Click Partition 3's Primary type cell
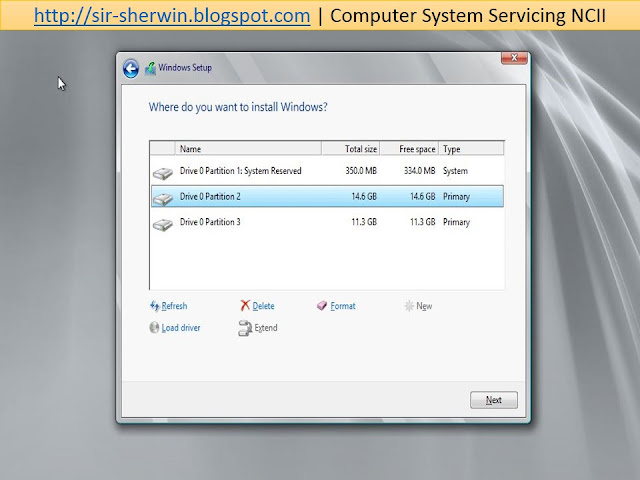Screen dimensions: 640x480 [x=456, y=222]
